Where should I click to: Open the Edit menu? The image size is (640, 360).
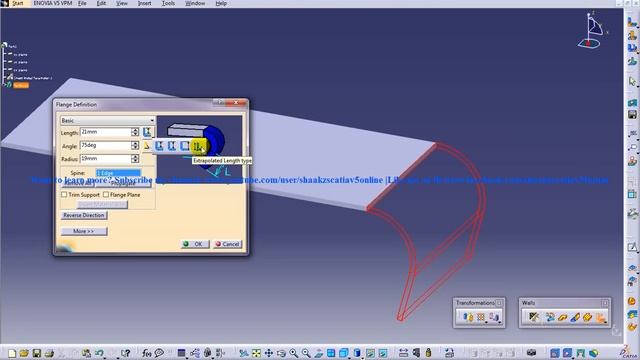pyautogui.click(x=101, y=3)
